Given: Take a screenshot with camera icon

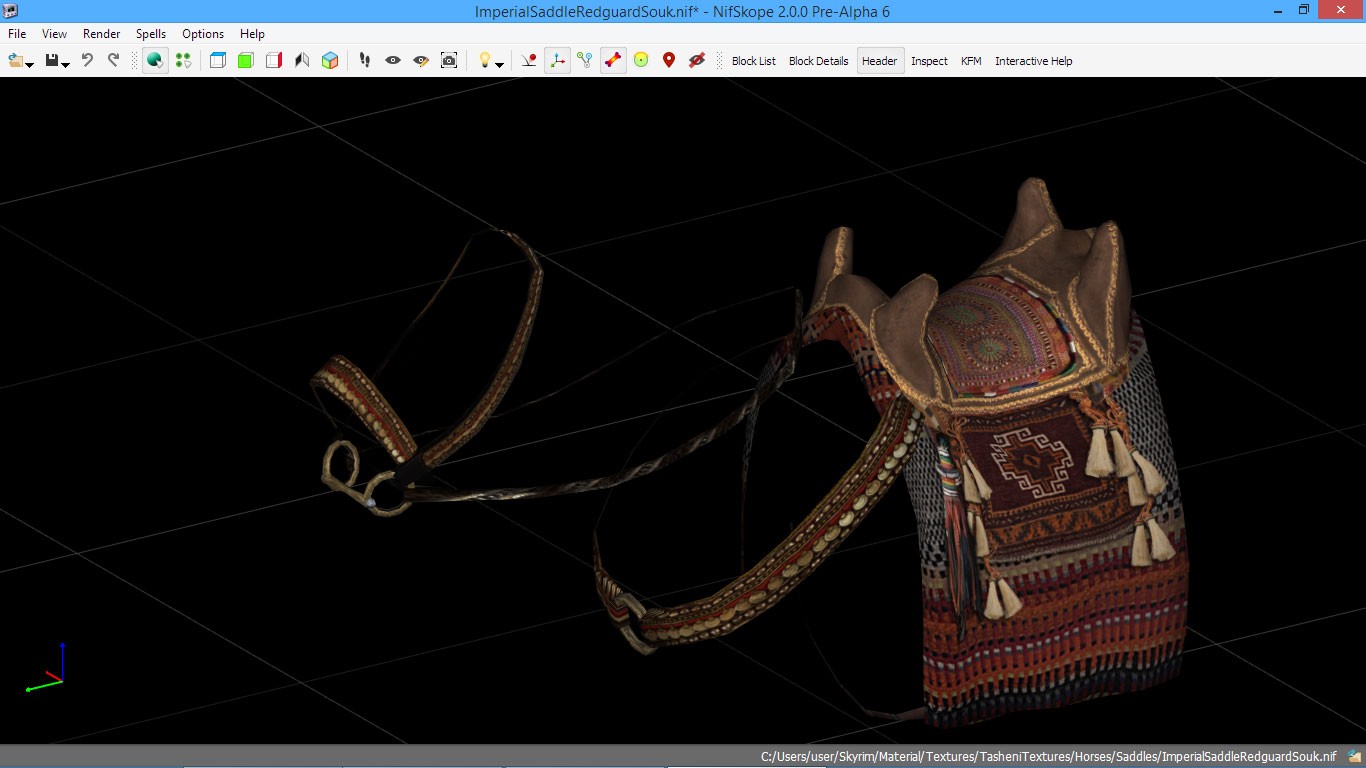Looking at the screenshot, I should coord(449,61).
